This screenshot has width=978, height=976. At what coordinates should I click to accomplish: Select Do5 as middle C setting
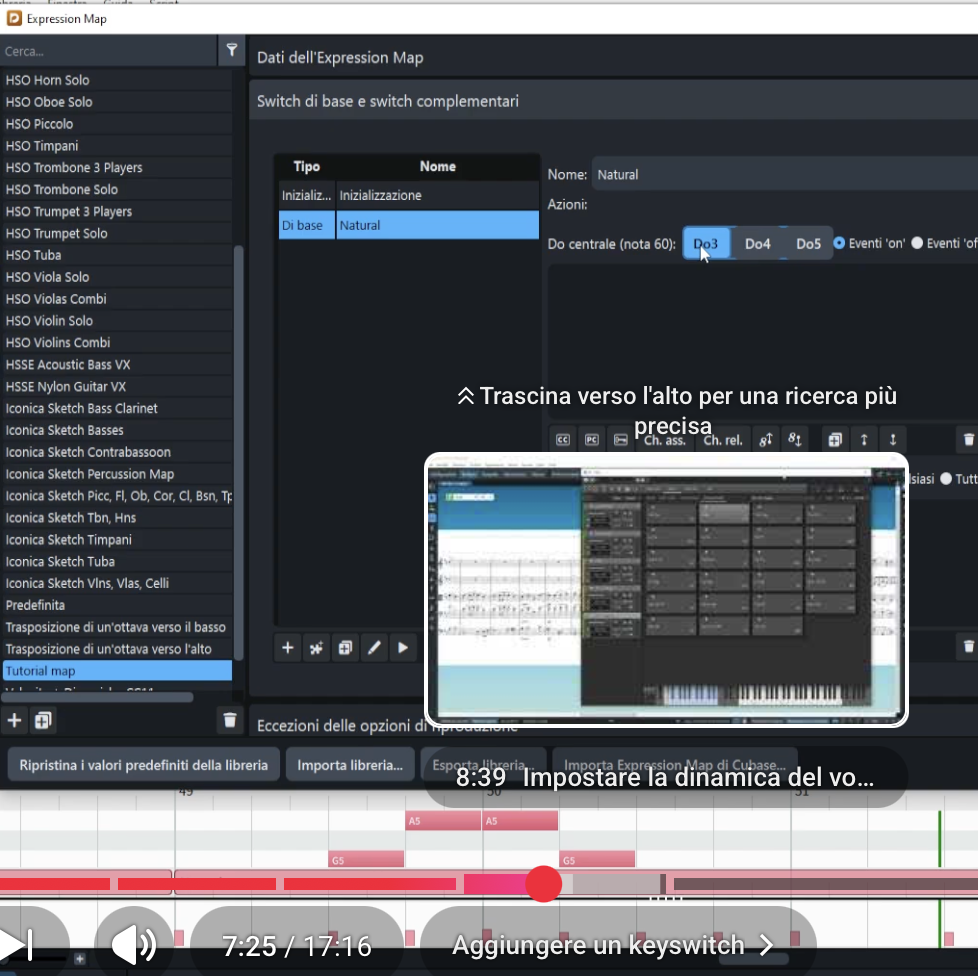[808, 244]
